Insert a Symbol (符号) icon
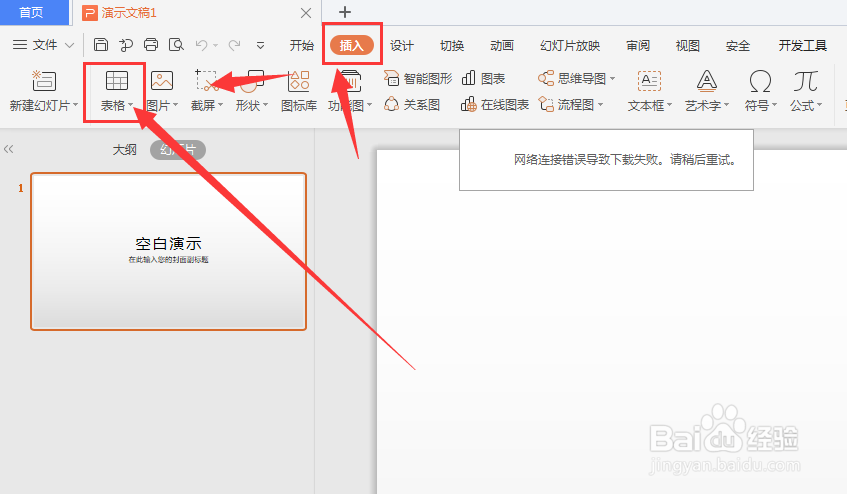Viewport: 847px width, 494px height. [x=760, y=81]
